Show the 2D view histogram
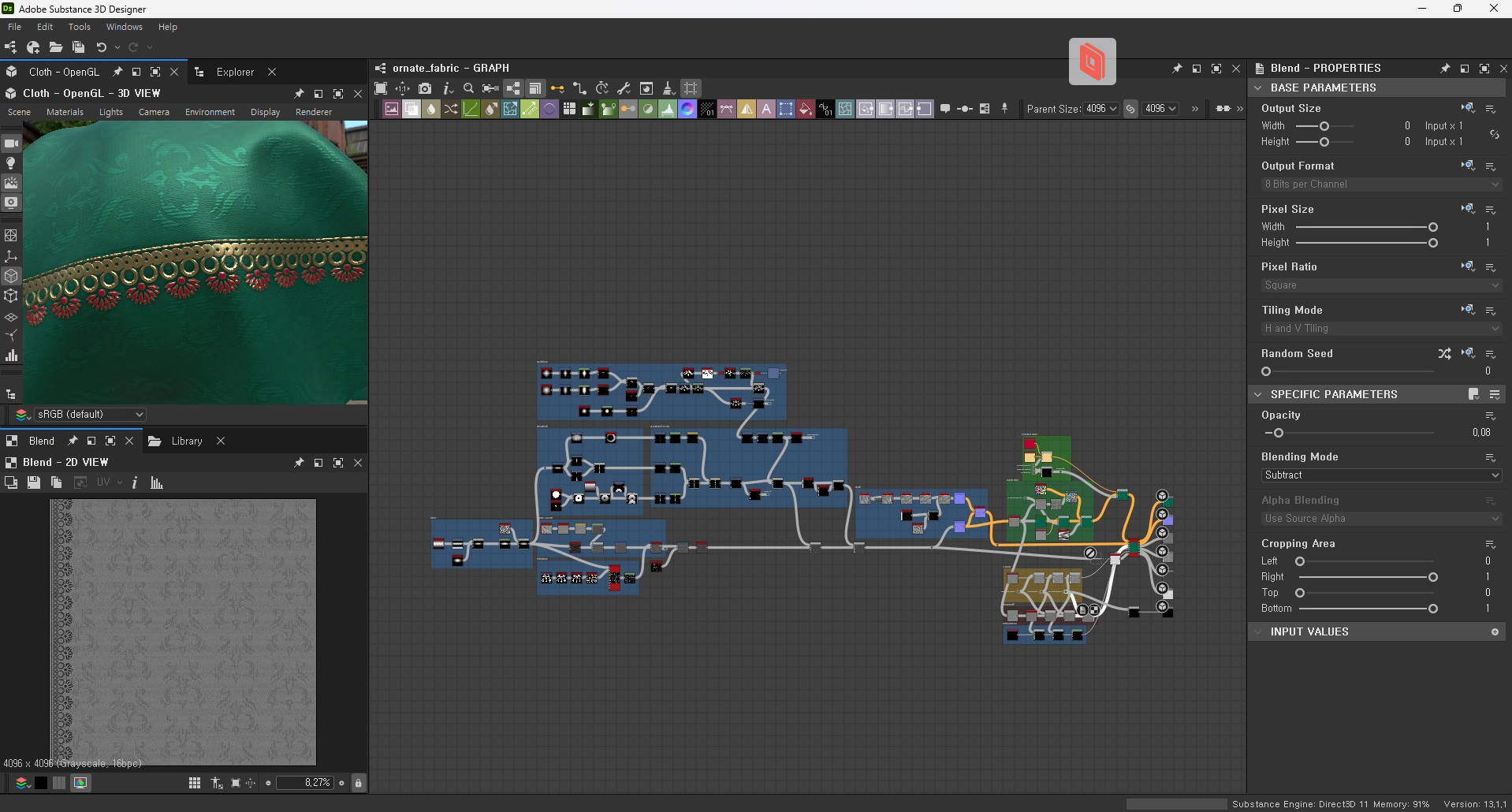Viewport: 1512px width, 812px height. pos(157,482)
